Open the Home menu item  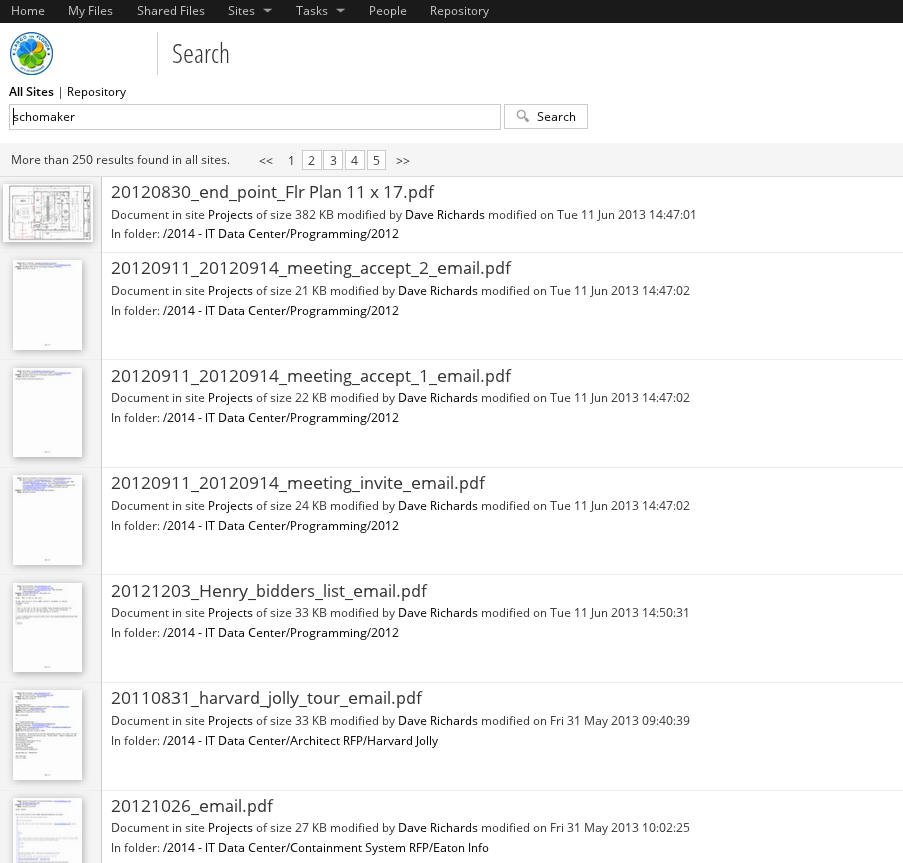tap(28, 11)
